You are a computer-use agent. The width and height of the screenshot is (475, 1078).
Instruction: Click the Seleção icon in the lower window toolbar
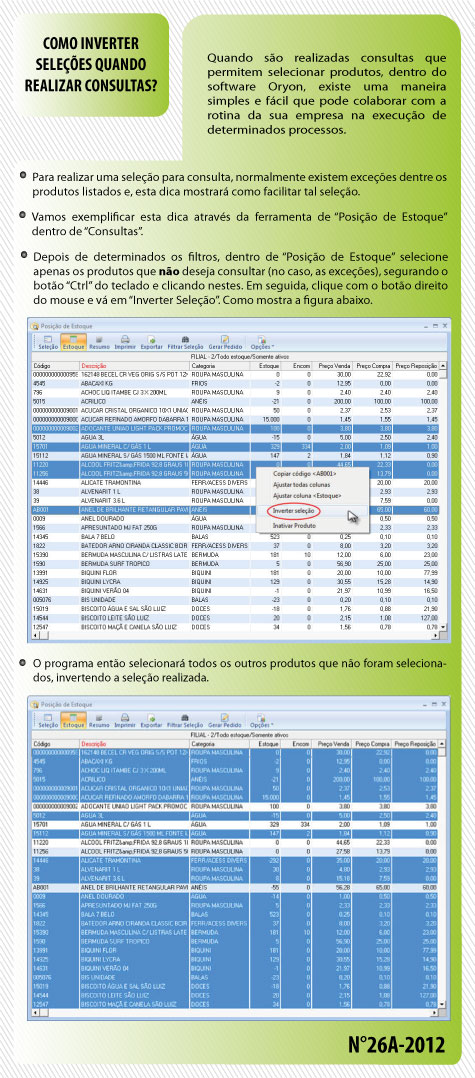coord(47,720)
